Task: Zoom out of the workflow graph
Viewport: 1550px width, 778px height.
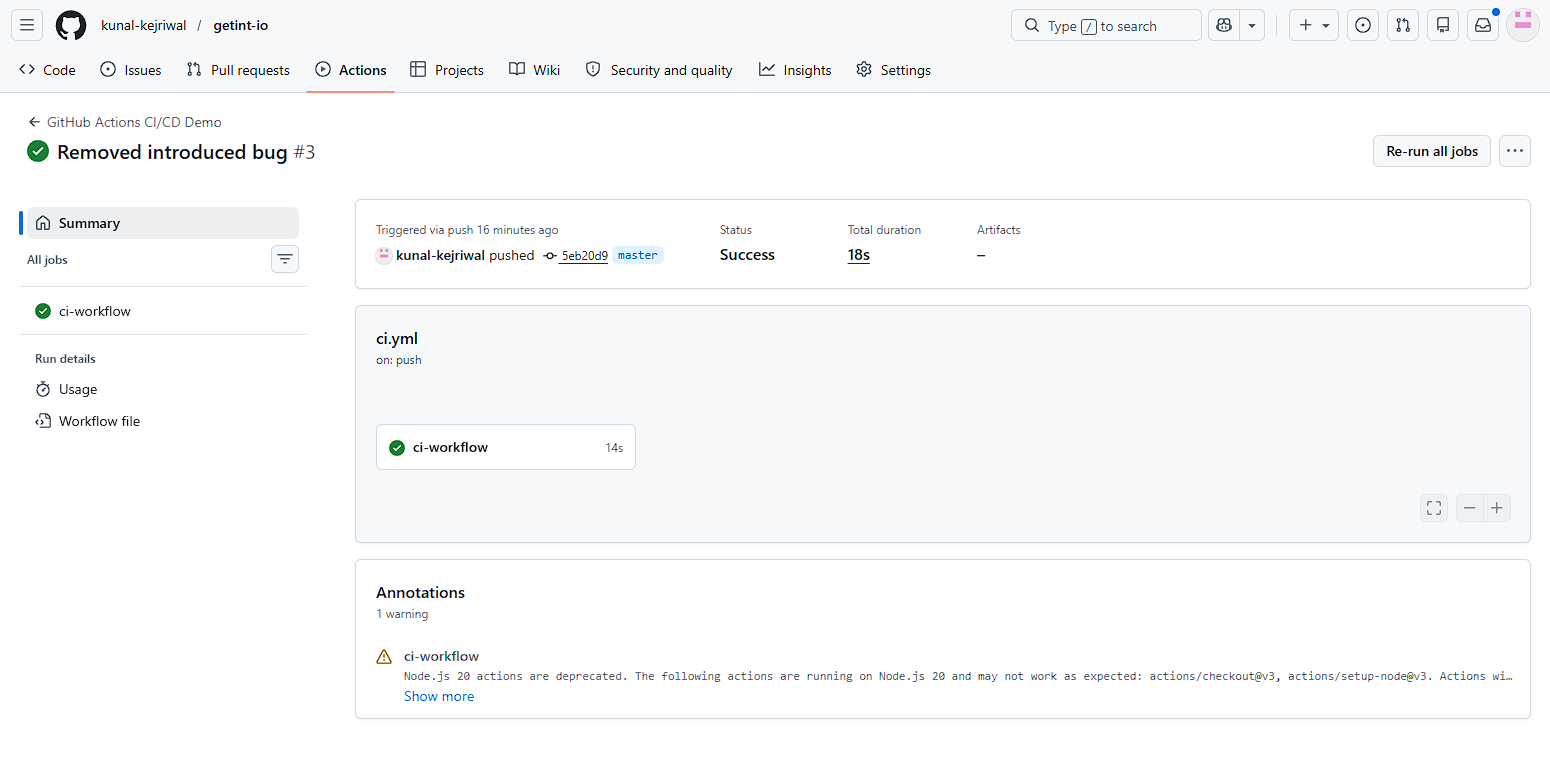Action: coord(1469,508)
